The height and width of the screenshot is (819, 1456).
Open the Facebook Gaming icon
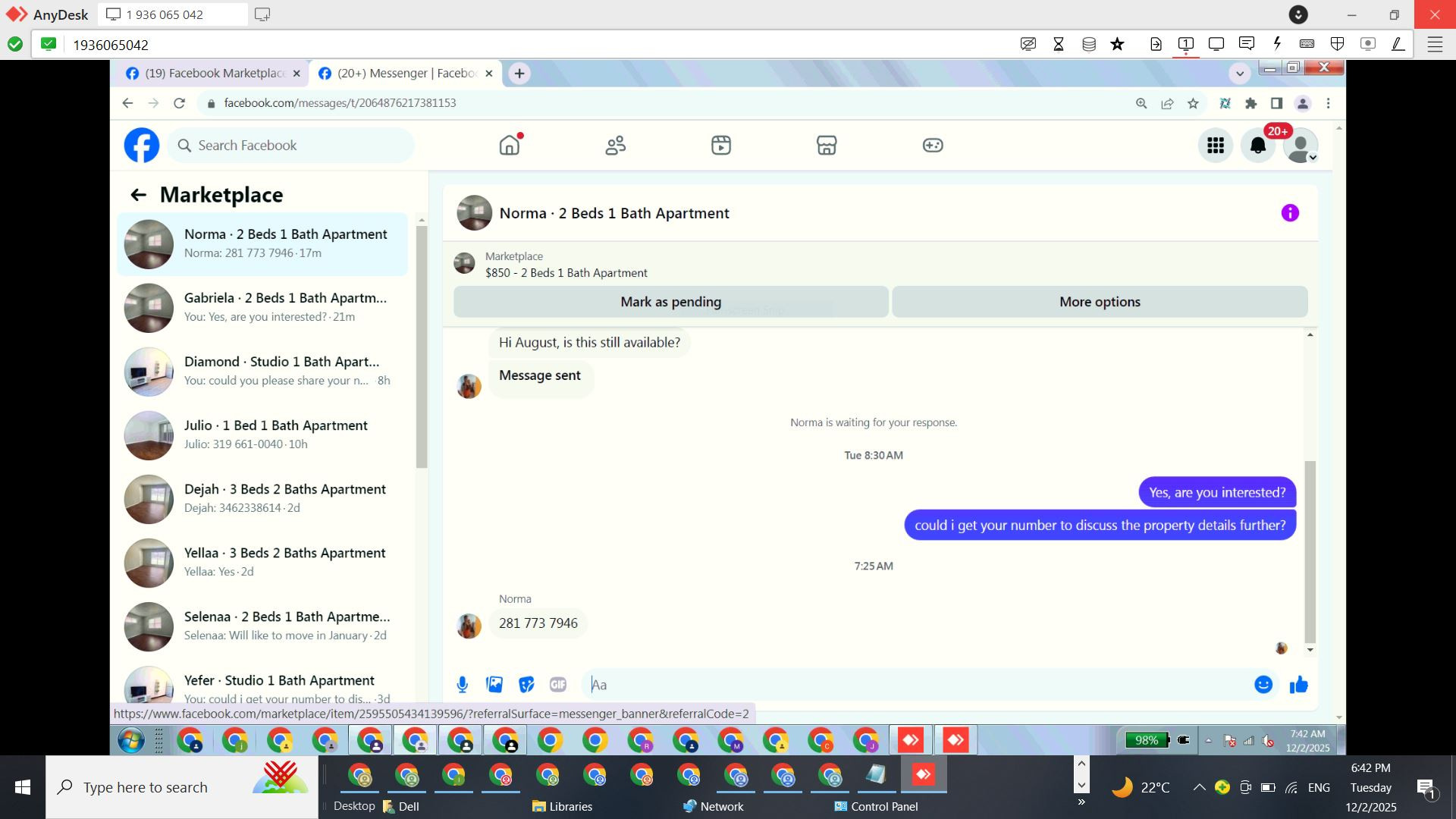(x=933, y=145)
